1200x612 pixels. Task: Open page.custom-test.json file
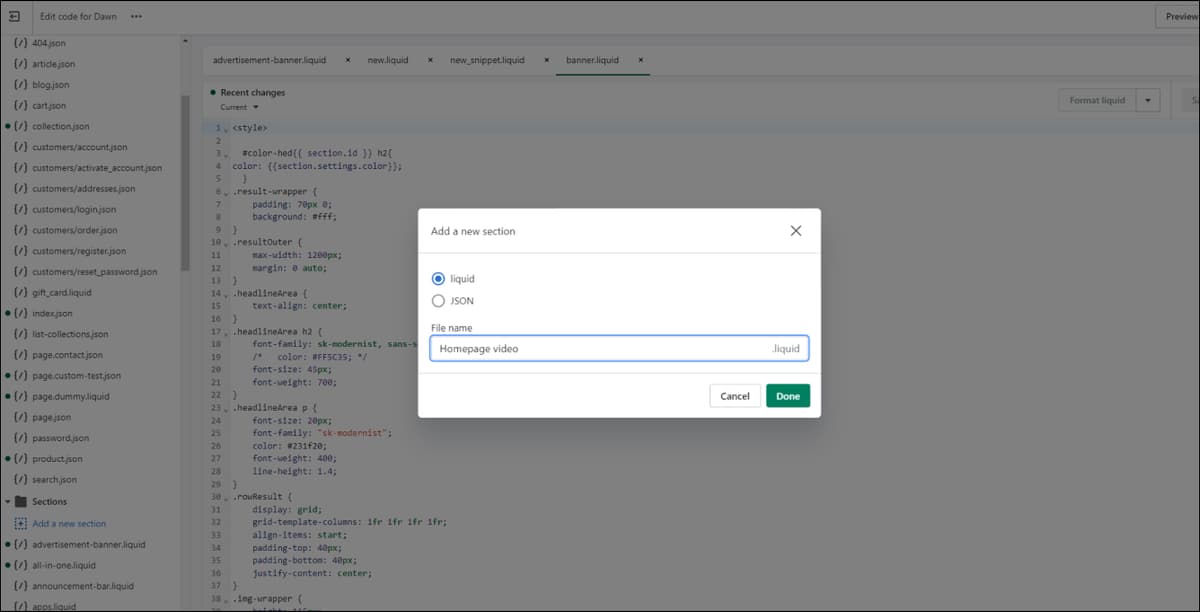[76, 376]
